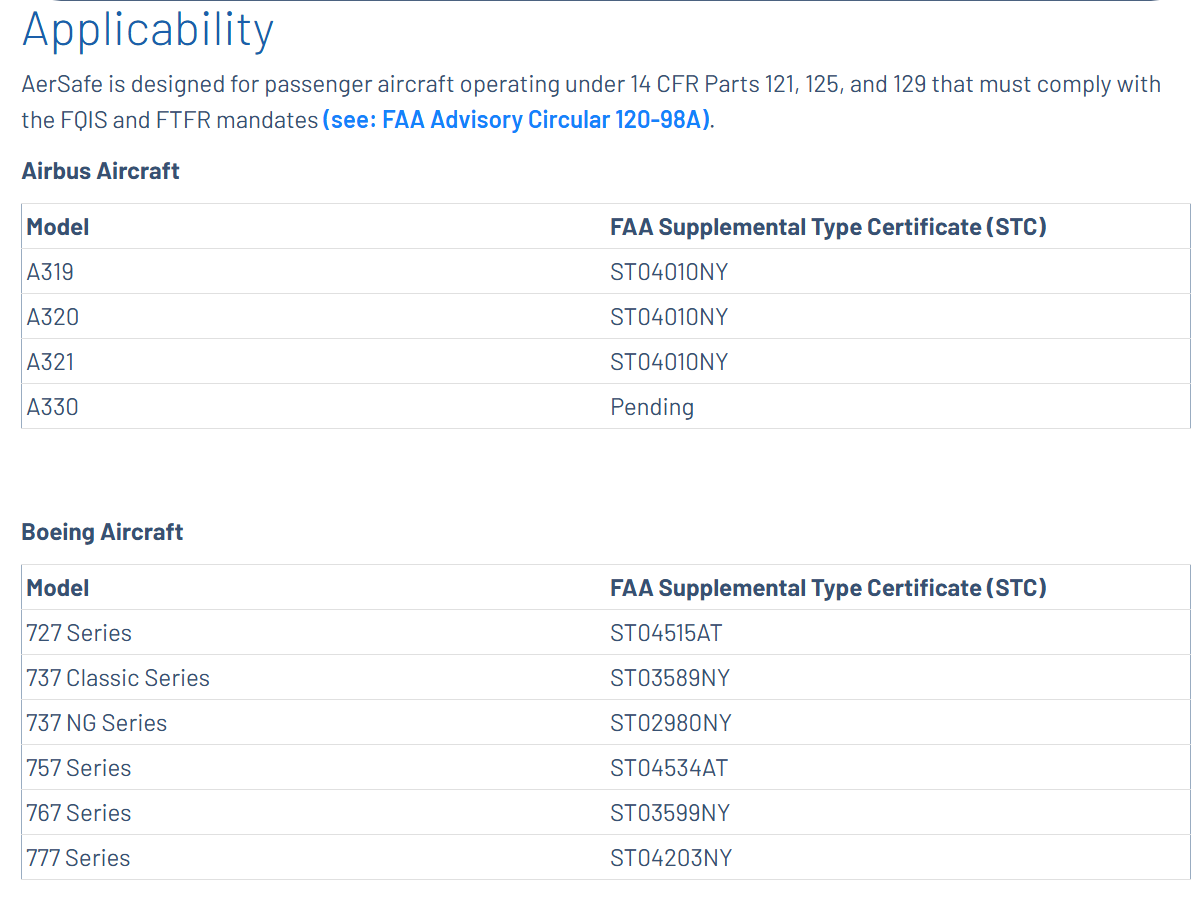Screen dimensions: 1203x898
Task: Click the Applicability heading
Action: point(148,30)
